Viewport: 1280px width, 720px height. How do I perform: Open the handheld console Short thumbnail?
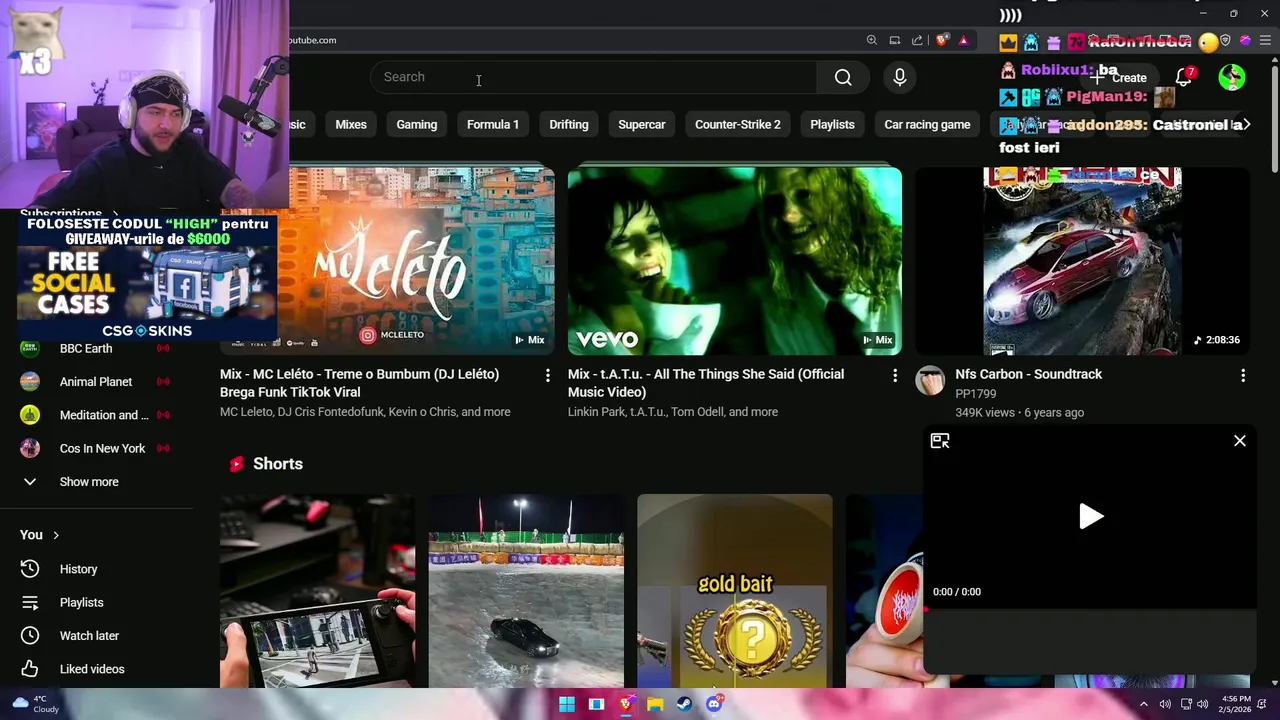point(317,591)
